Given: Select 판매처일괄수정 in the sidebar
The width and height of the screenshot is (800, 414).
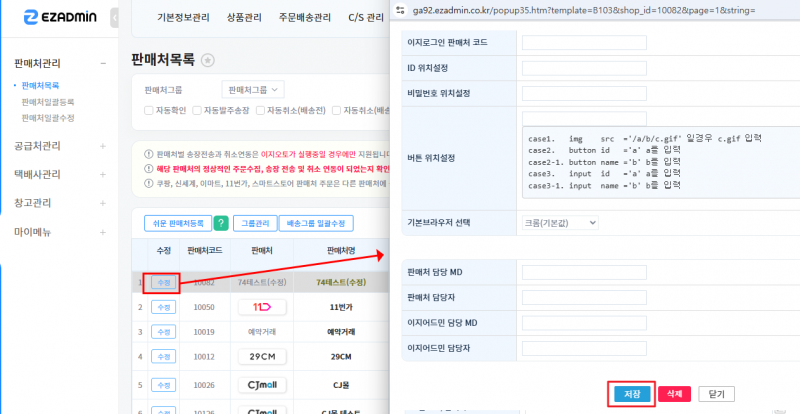Looking at the screenshot, I should [48, 118].
